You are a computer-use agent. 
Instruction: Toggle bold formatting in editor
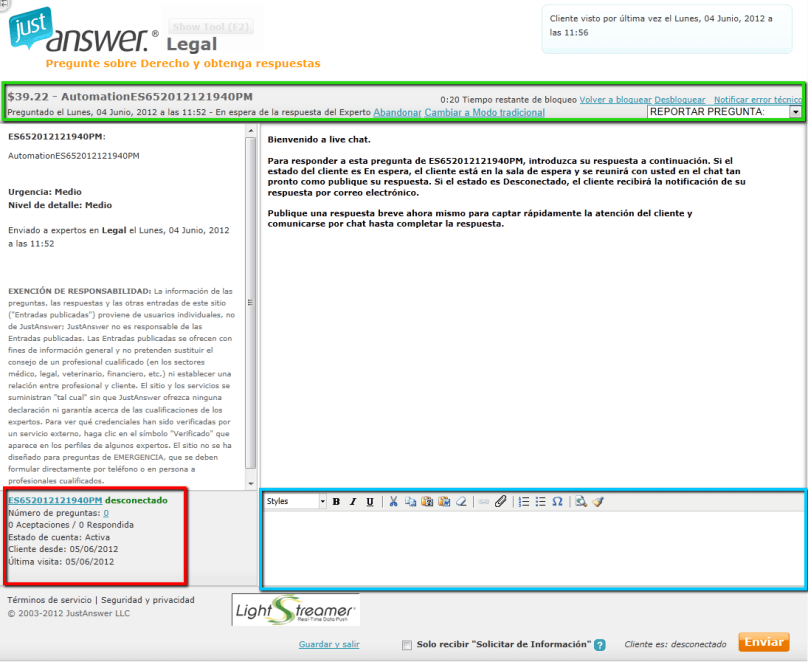336,502
